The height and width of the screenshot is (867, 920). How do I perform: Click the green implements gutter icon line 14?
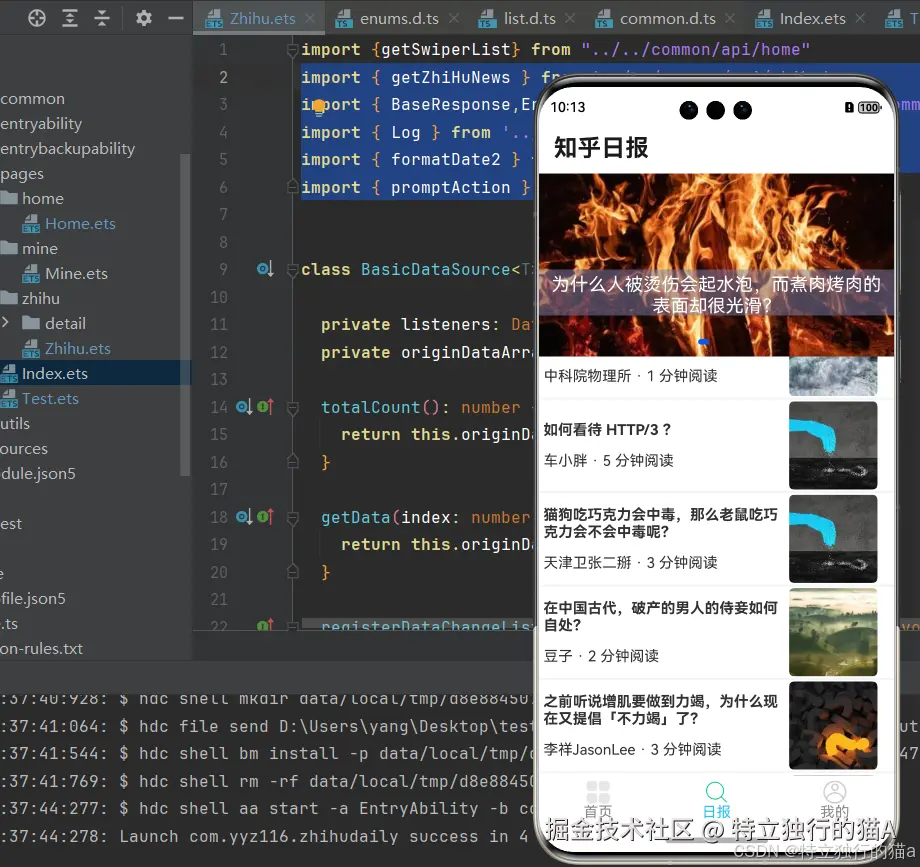click(x=265, y=407)
